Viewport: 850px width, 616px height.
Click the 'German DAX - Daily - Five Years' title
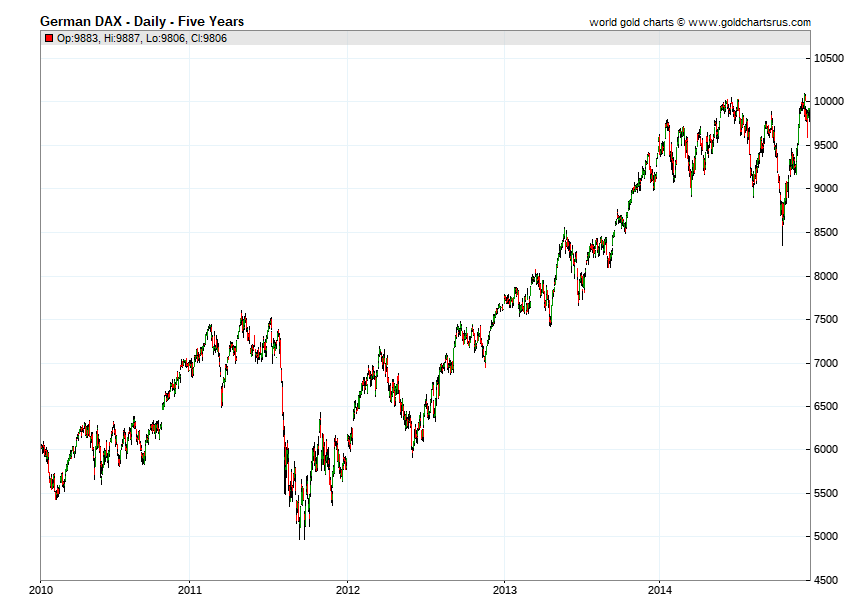click(142, 22)
